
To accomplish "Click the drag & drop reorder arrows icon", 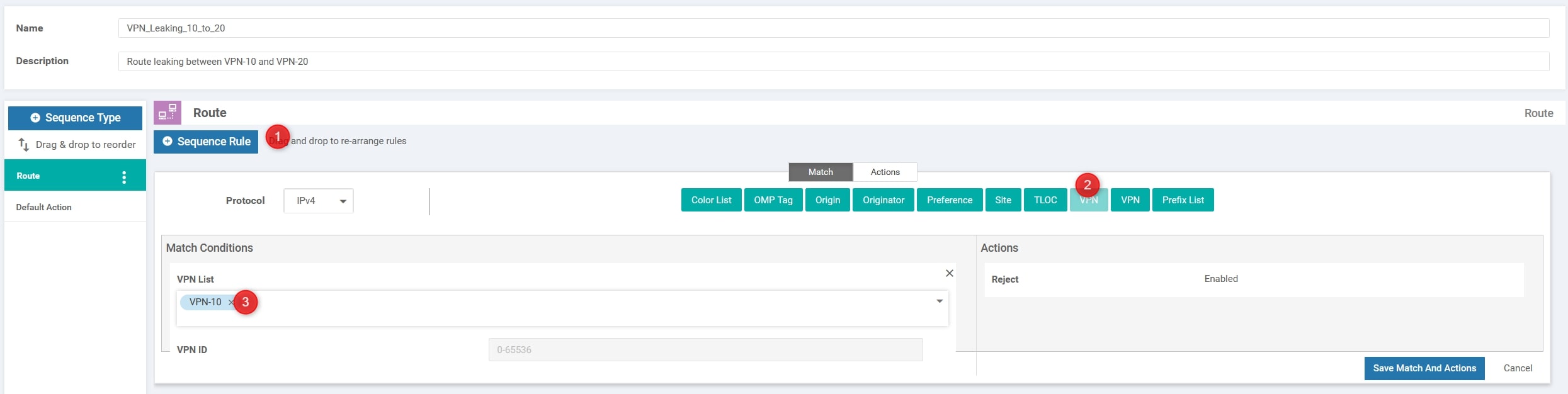I will coord(24,145).
